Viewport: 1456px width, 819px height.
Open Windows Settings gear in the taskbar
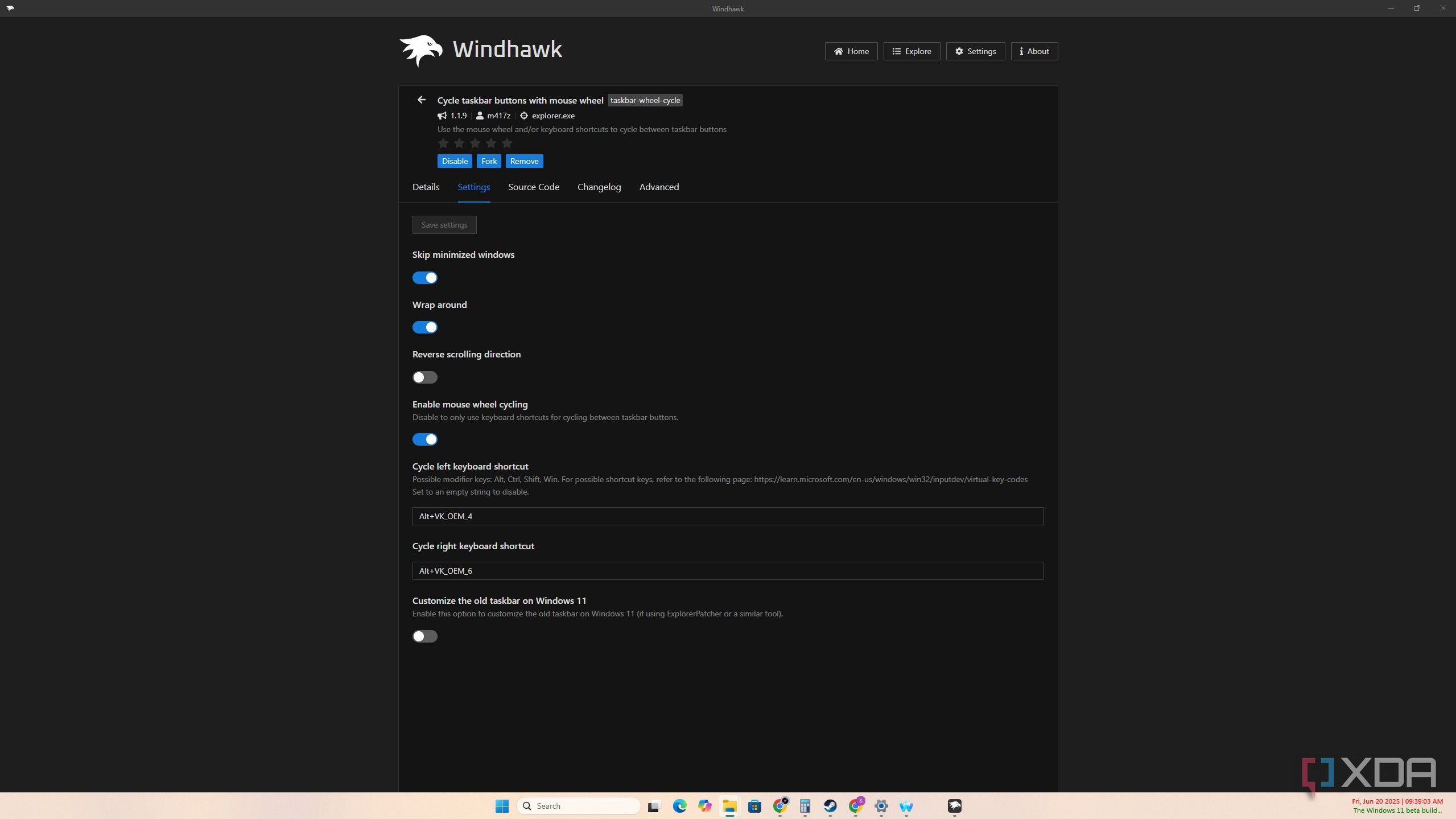881,806
